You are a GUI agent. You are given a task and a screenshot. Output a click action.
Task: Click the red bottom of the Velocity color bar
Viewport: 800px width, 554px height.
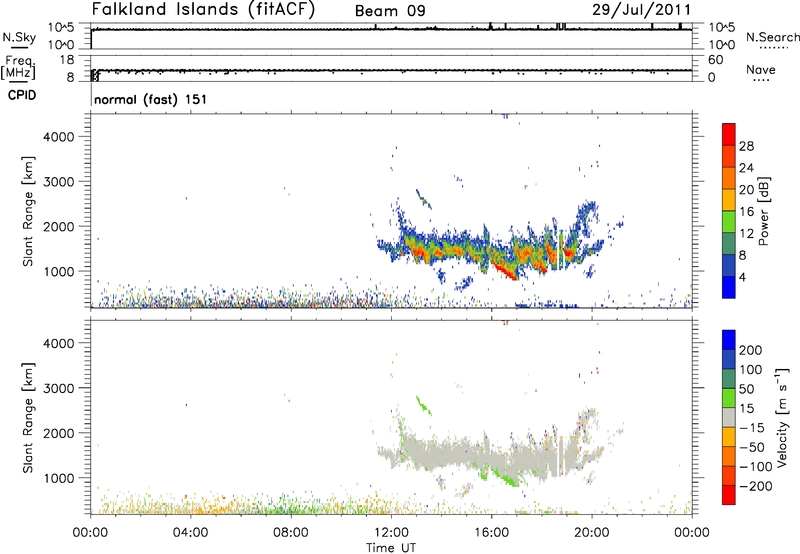tap(729, 496)
